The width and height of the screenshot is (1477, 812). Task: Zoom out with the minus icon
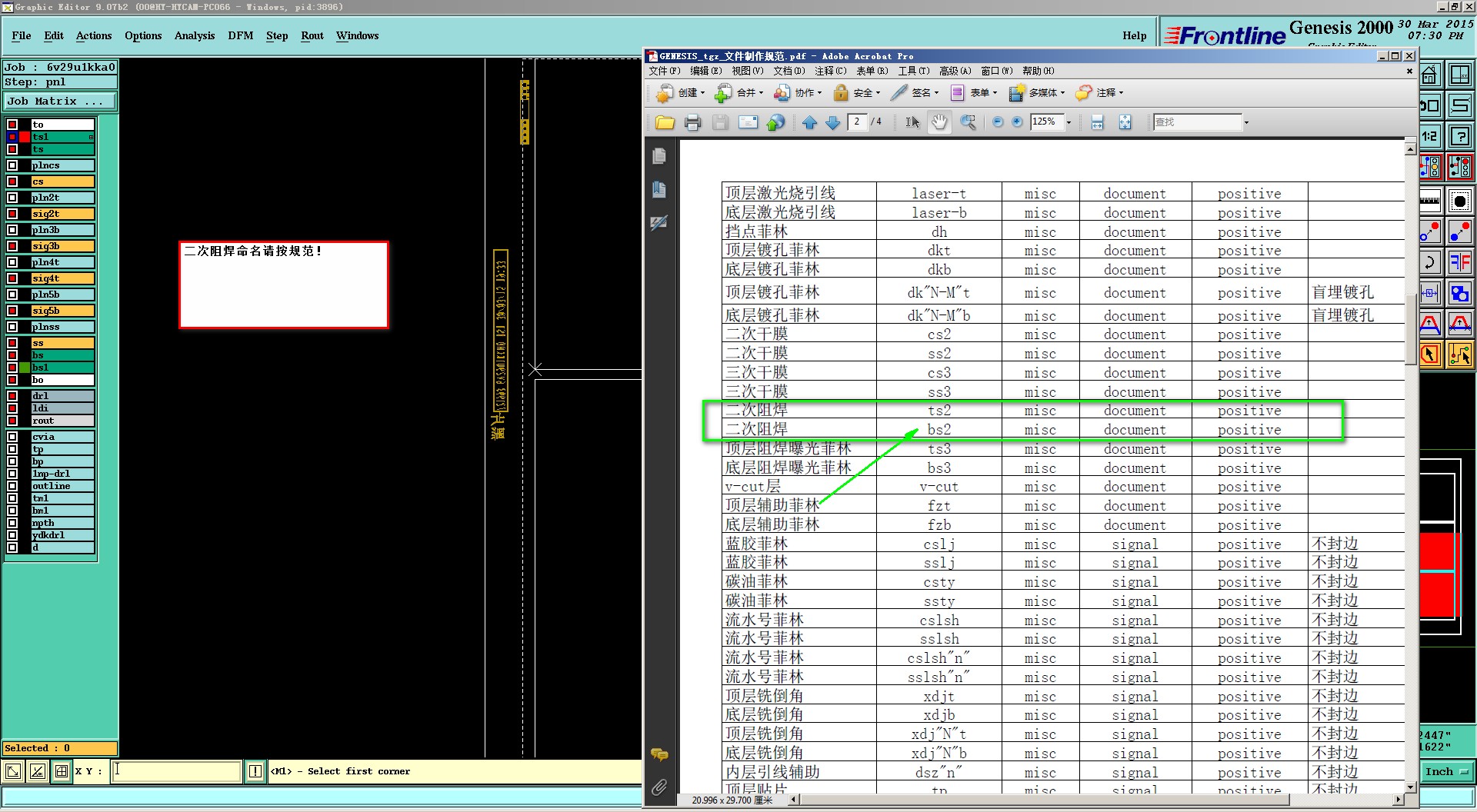(998, 122)
